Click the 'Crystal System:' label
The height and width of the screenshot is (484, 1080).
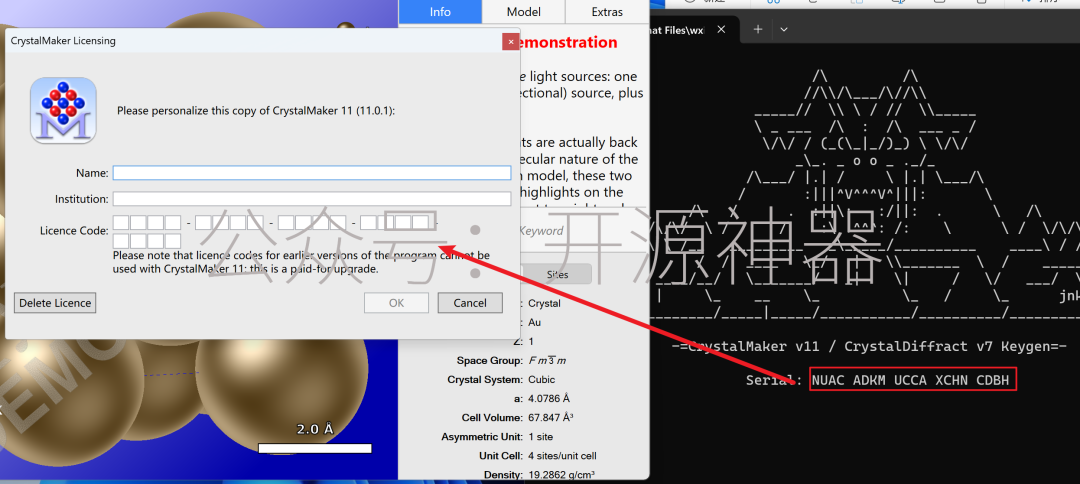coord(485,379)
